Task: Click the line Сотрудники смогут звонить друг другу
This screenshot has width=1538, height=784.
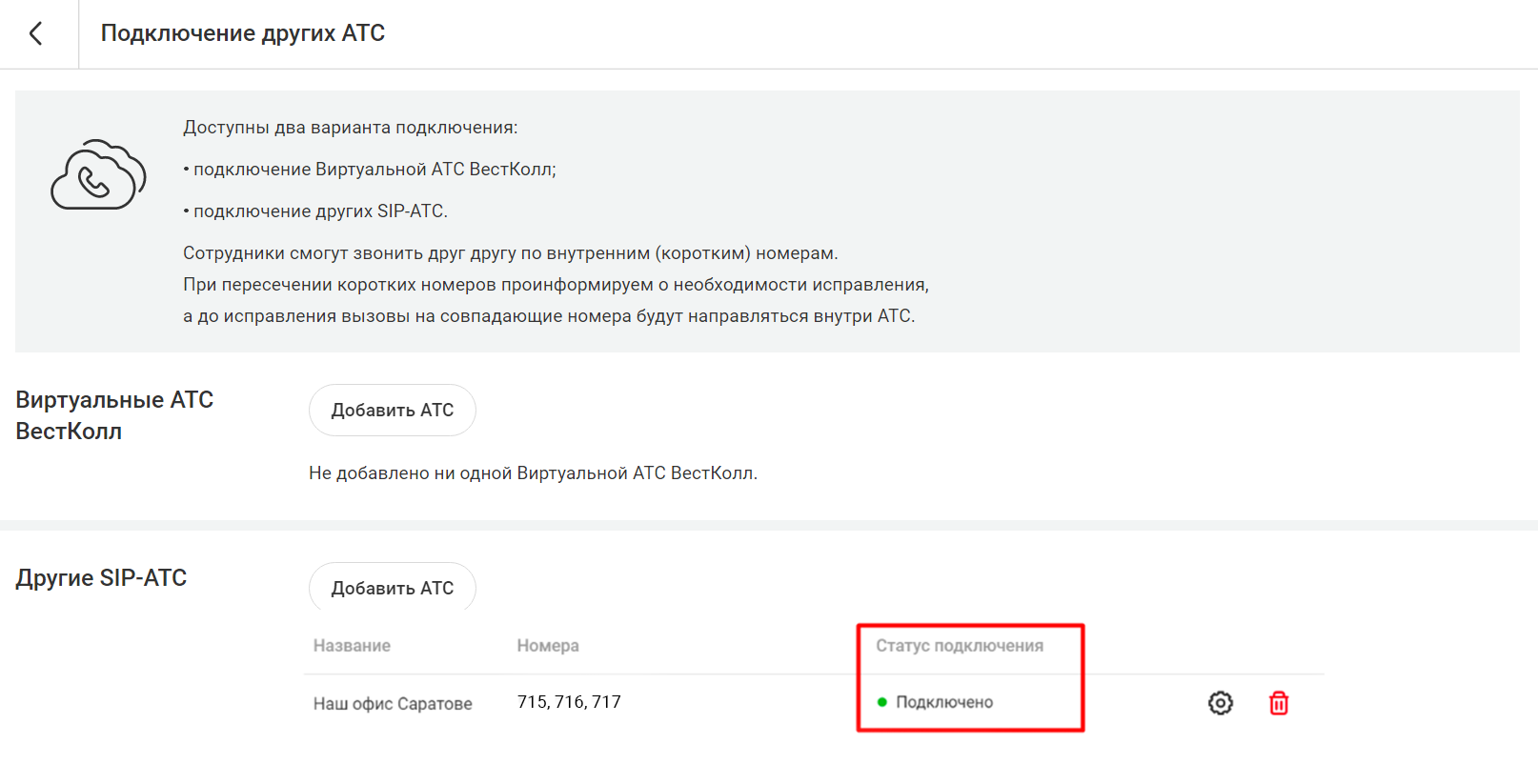Action: click(511, 253)
